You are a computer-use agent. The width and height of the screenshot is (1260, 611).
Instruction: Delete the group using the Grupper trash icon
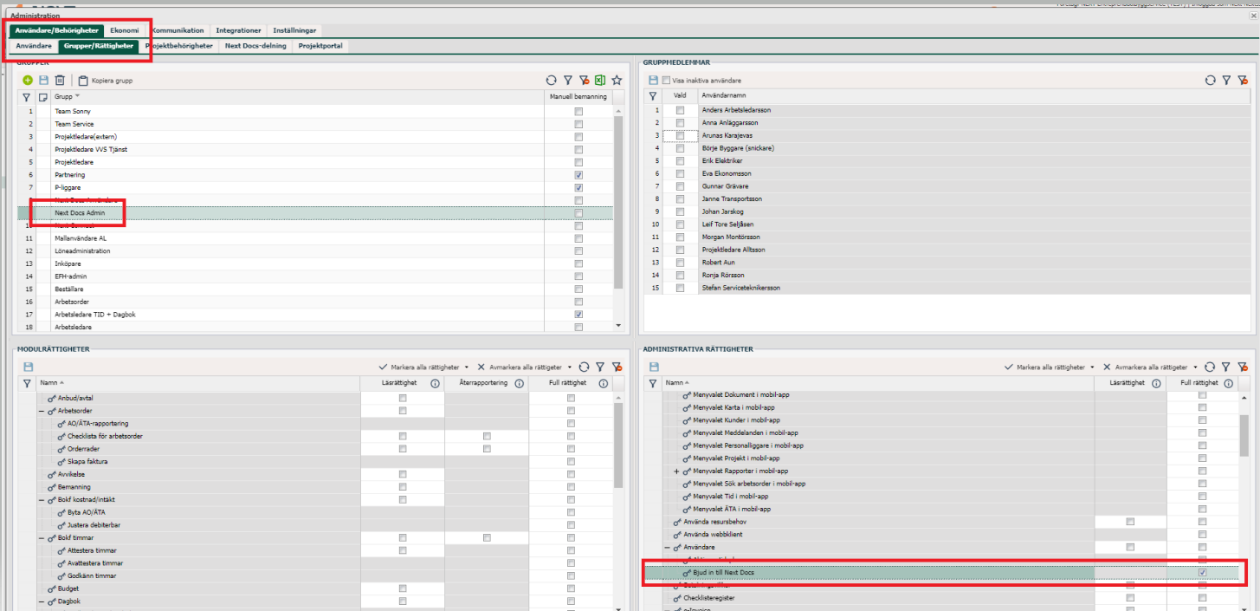click(x=59, y=80)
